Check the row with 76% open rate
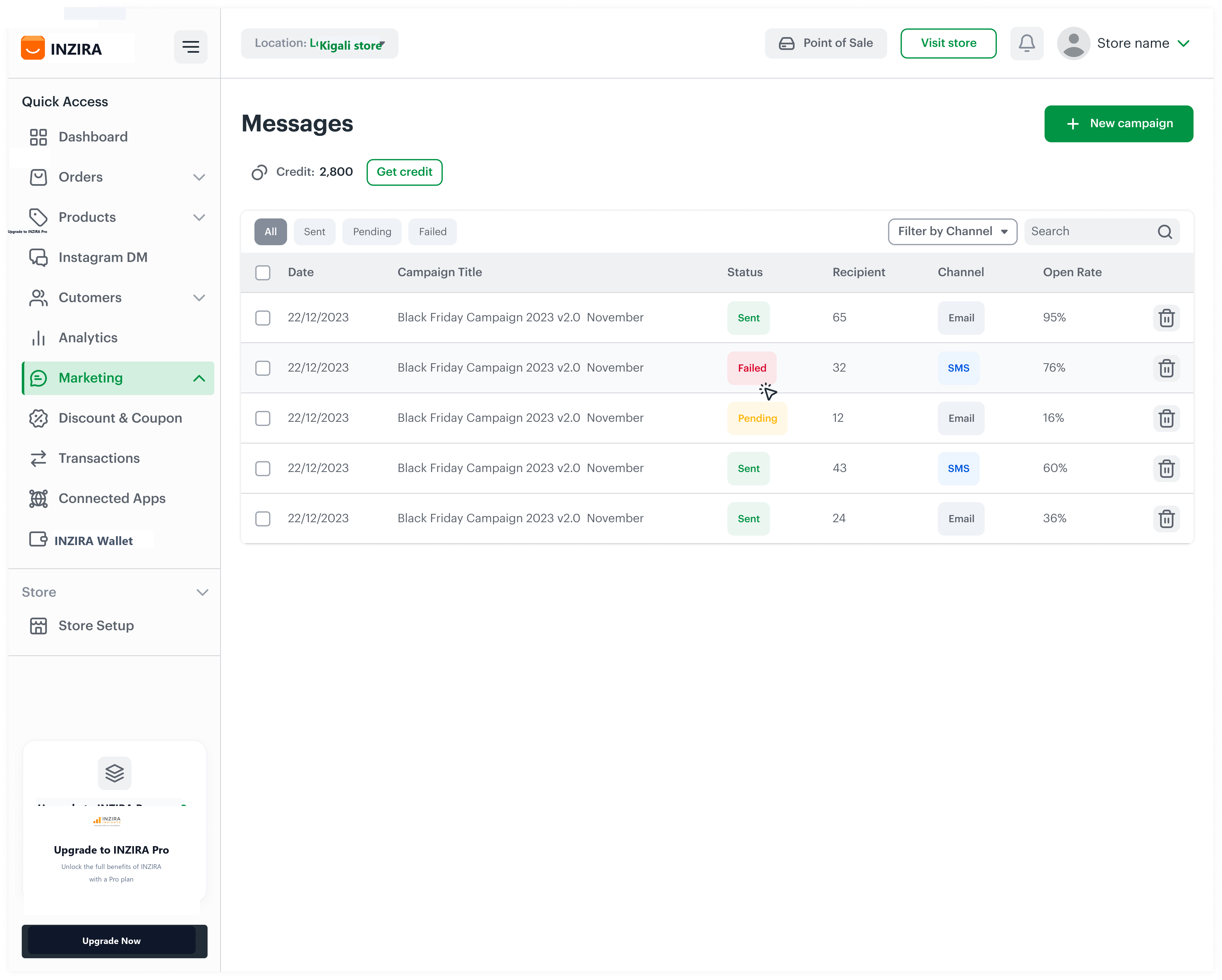This screenshot has width=1222, height=980. point(263,369)
